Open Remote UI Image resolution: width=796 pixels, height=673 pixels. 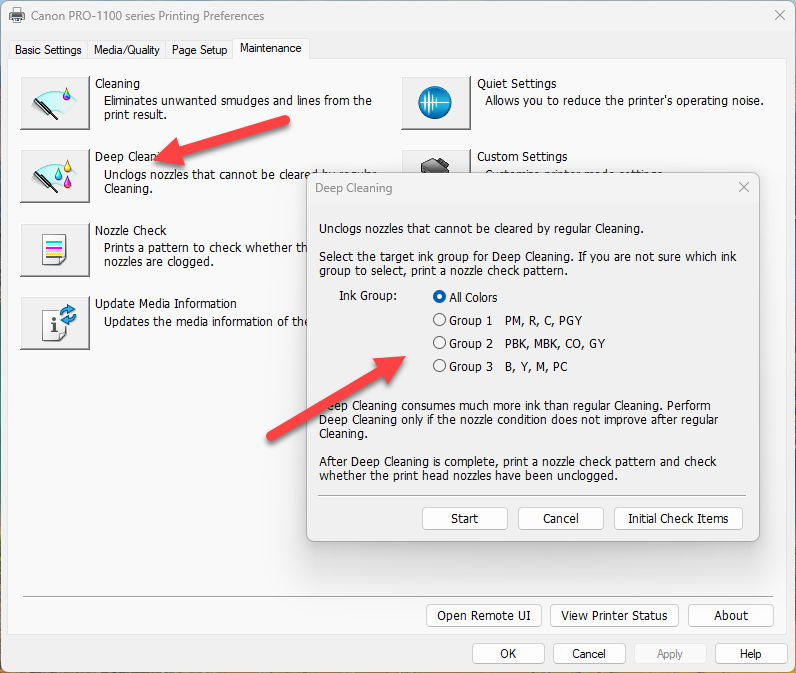point(484,615)
